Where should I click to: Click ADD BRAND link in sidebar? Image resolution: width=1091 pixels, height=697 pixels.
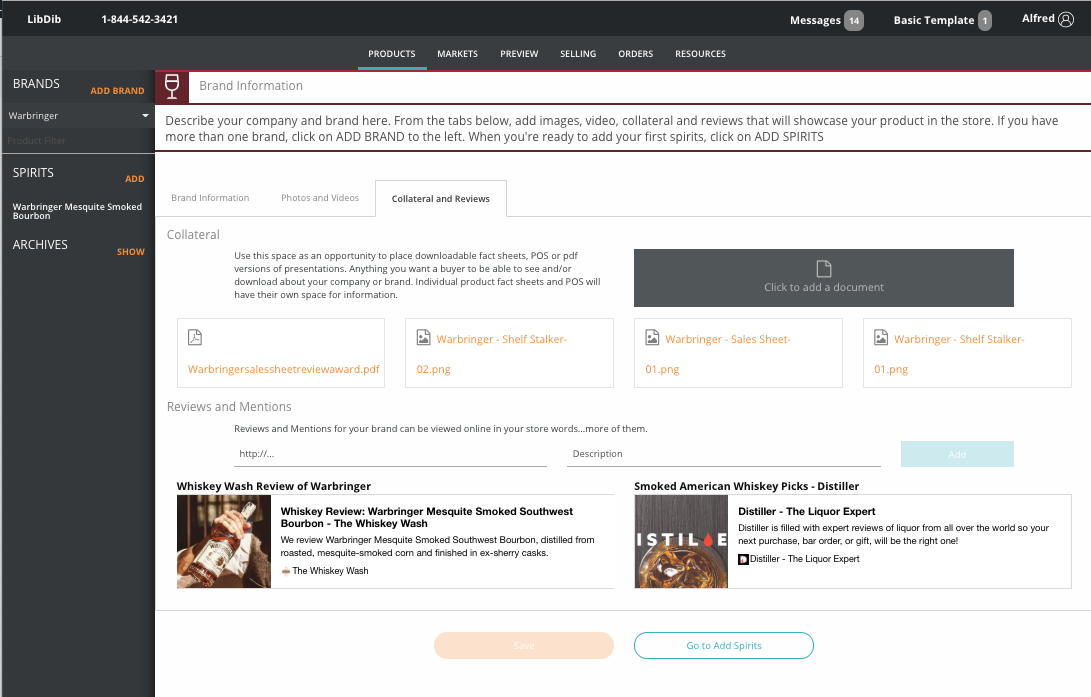point(118,90)
